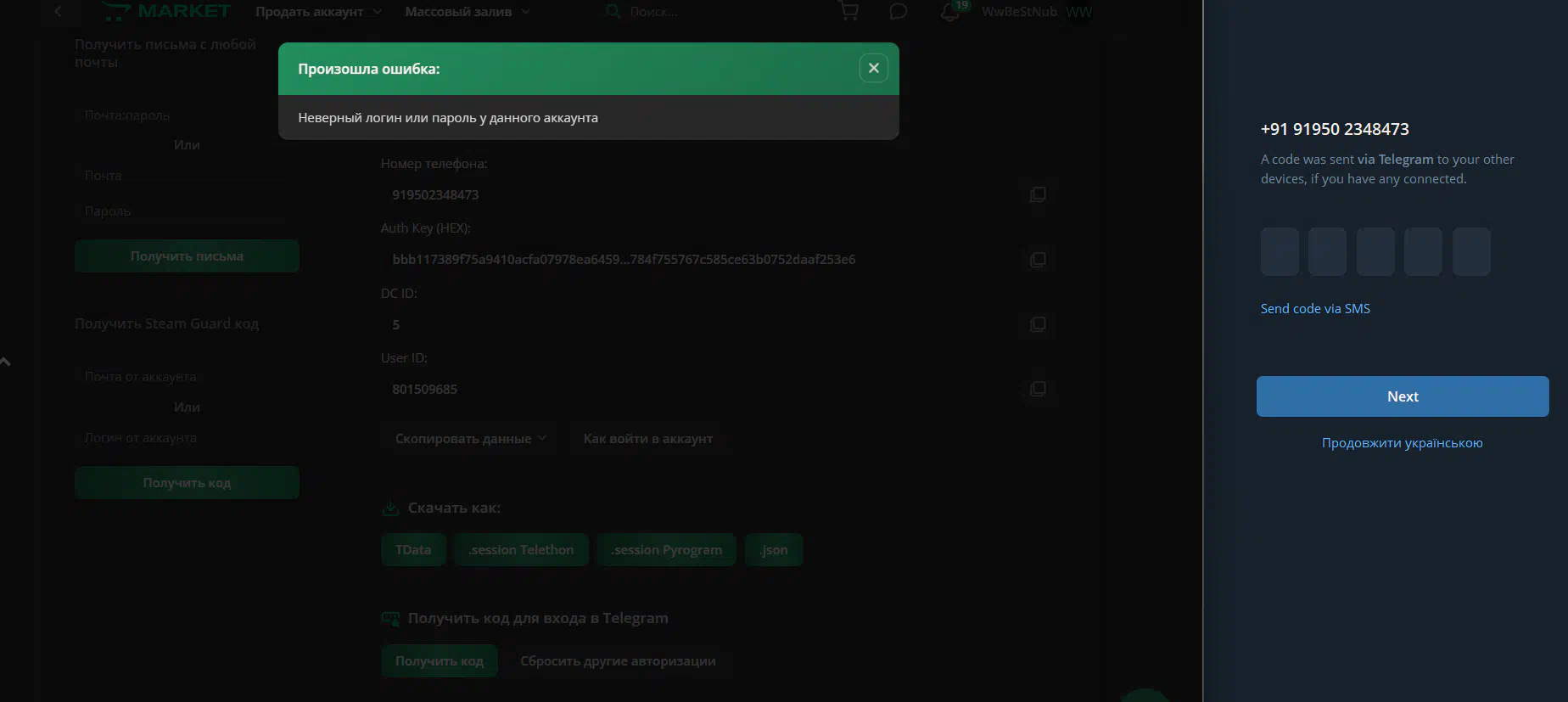
Task: Click the Next button in Telegram
Action: pyautogui.click(x=1403, y=396)
